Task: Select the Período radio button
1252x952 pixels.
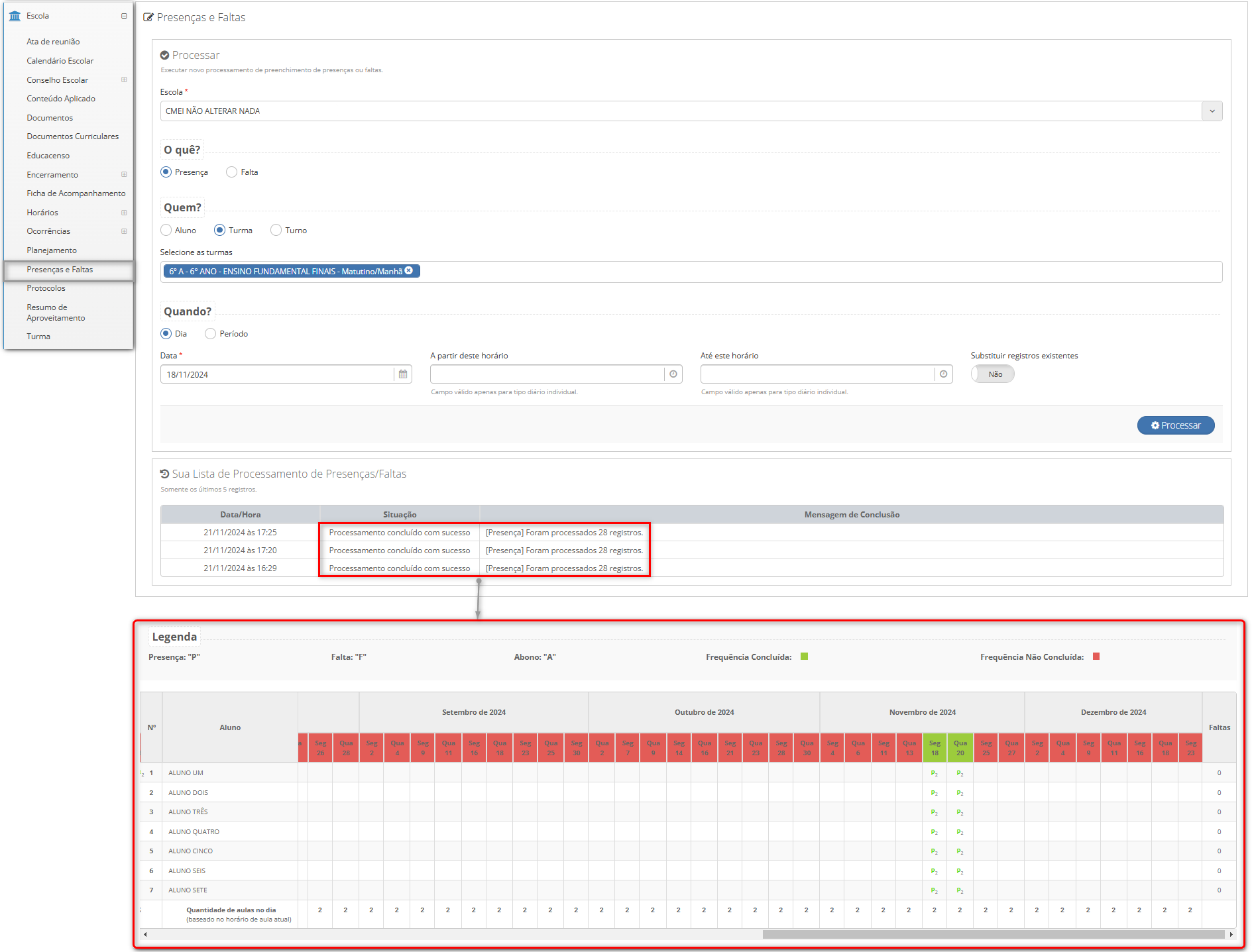Action: [x=210, y=334]
